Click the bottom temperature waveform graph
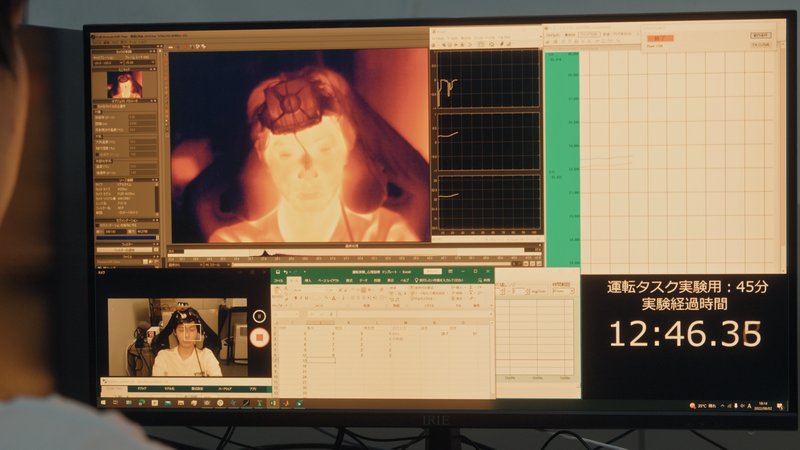The width and height of the screenshot is (800, 450). [x=489, y=203]
